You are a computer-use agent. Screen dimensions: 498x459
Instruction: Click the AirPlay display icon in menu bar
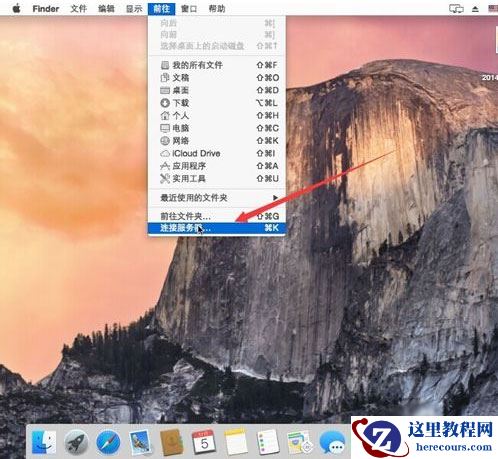coord(456,9)
